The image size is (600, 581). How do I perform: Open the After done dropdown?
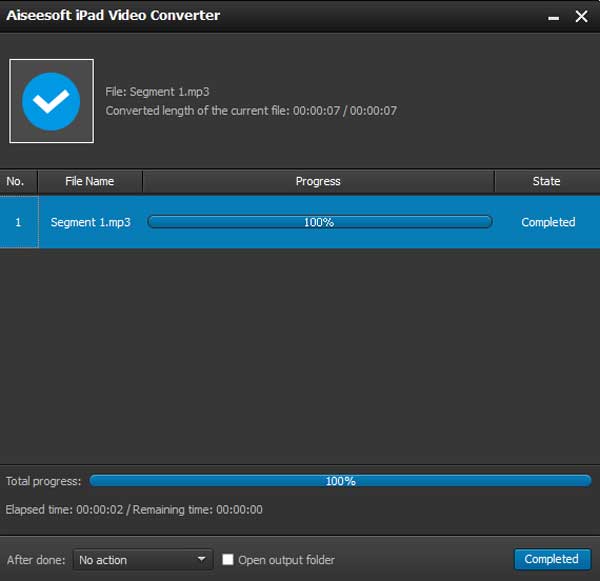(x=142, y=560)
